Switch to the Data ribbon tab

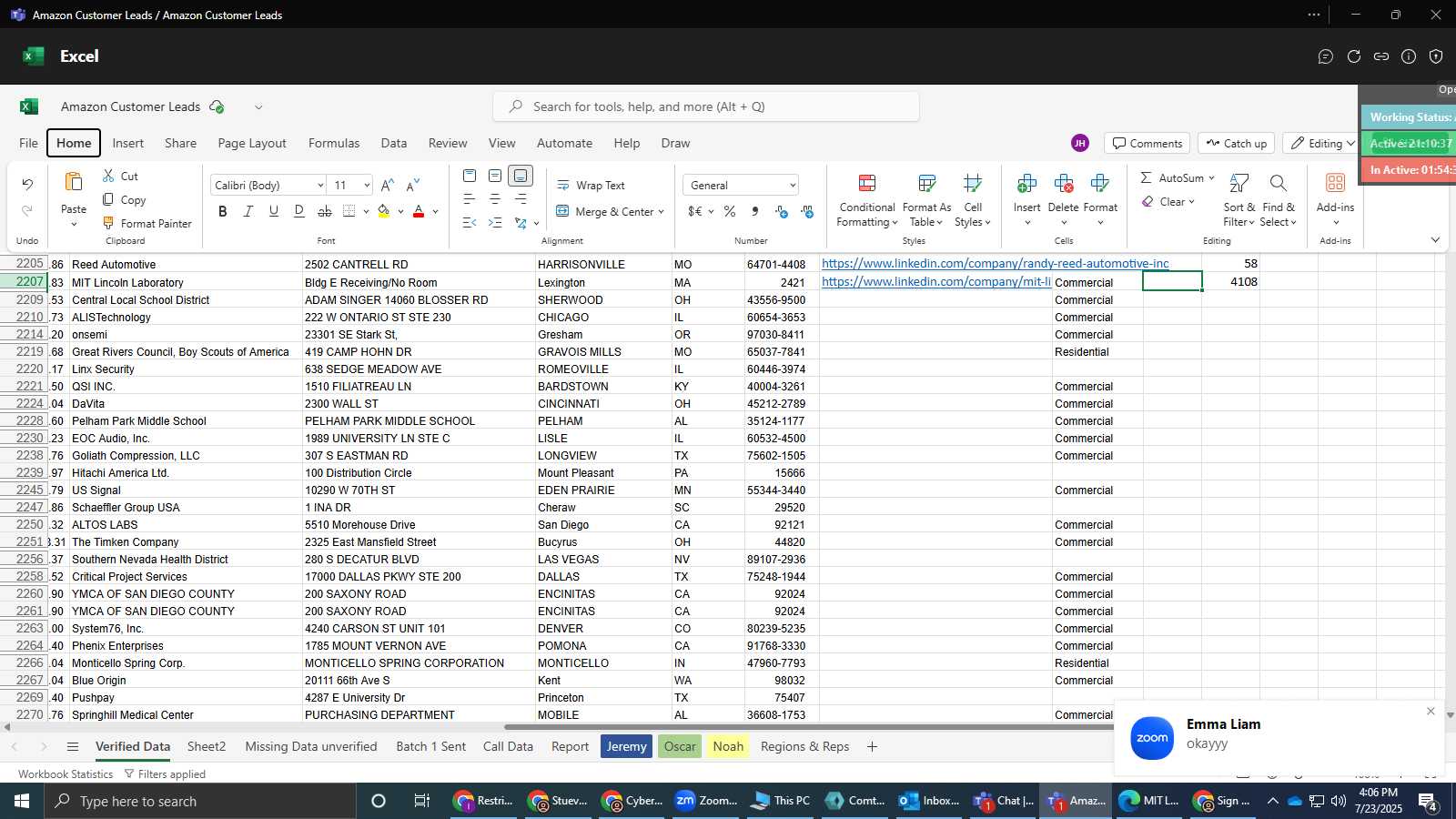click(394, 143)
